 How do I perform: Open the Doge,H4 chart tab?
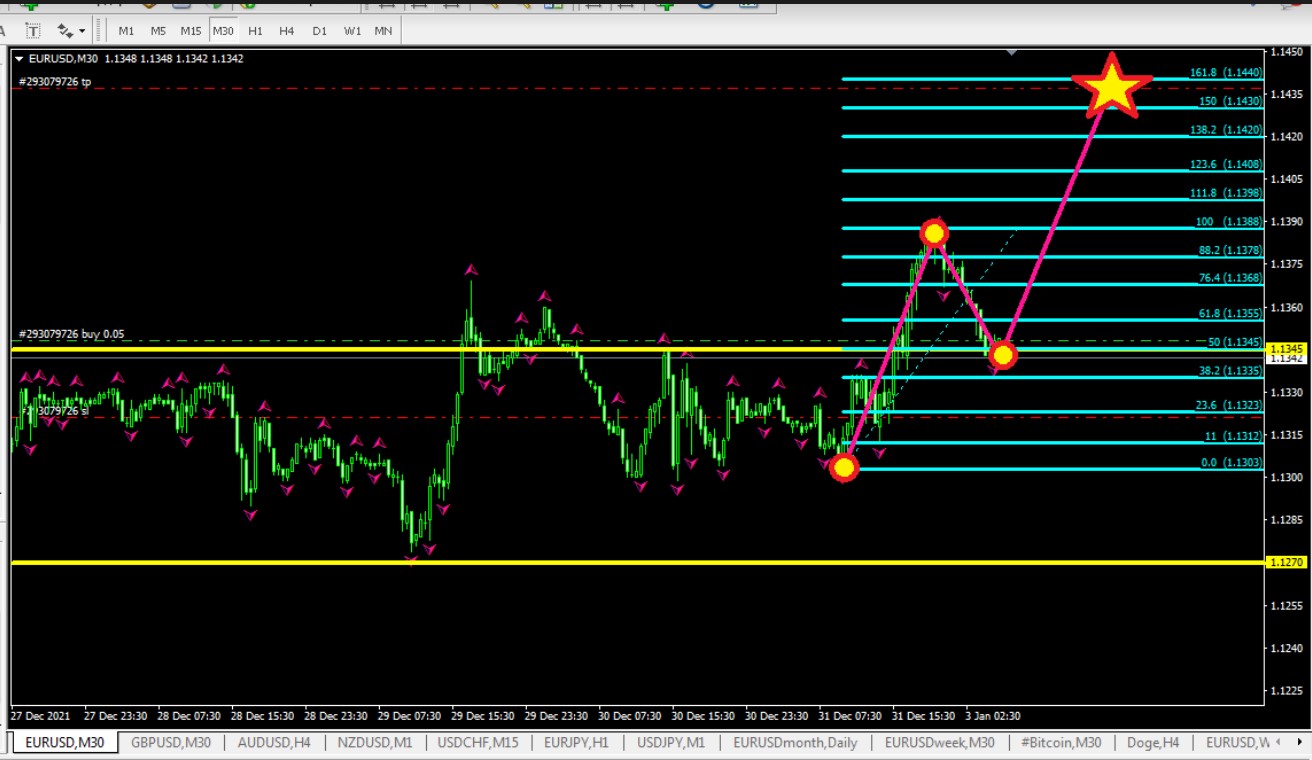pyautogui.click(x=1154, y=743)
